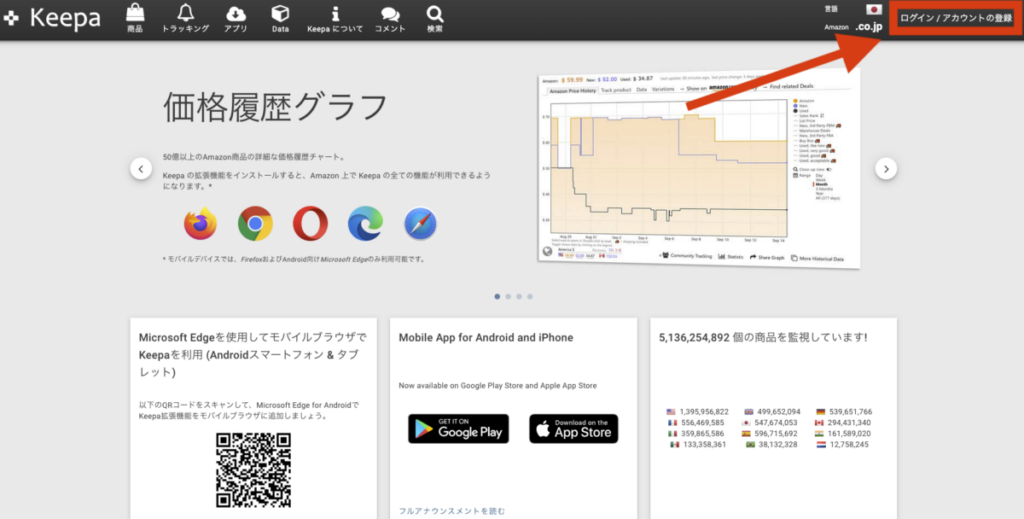Click the Get it on Google Play badge
The width and height of the screenshot is (1024, 519).
click(x=458, y=429)
